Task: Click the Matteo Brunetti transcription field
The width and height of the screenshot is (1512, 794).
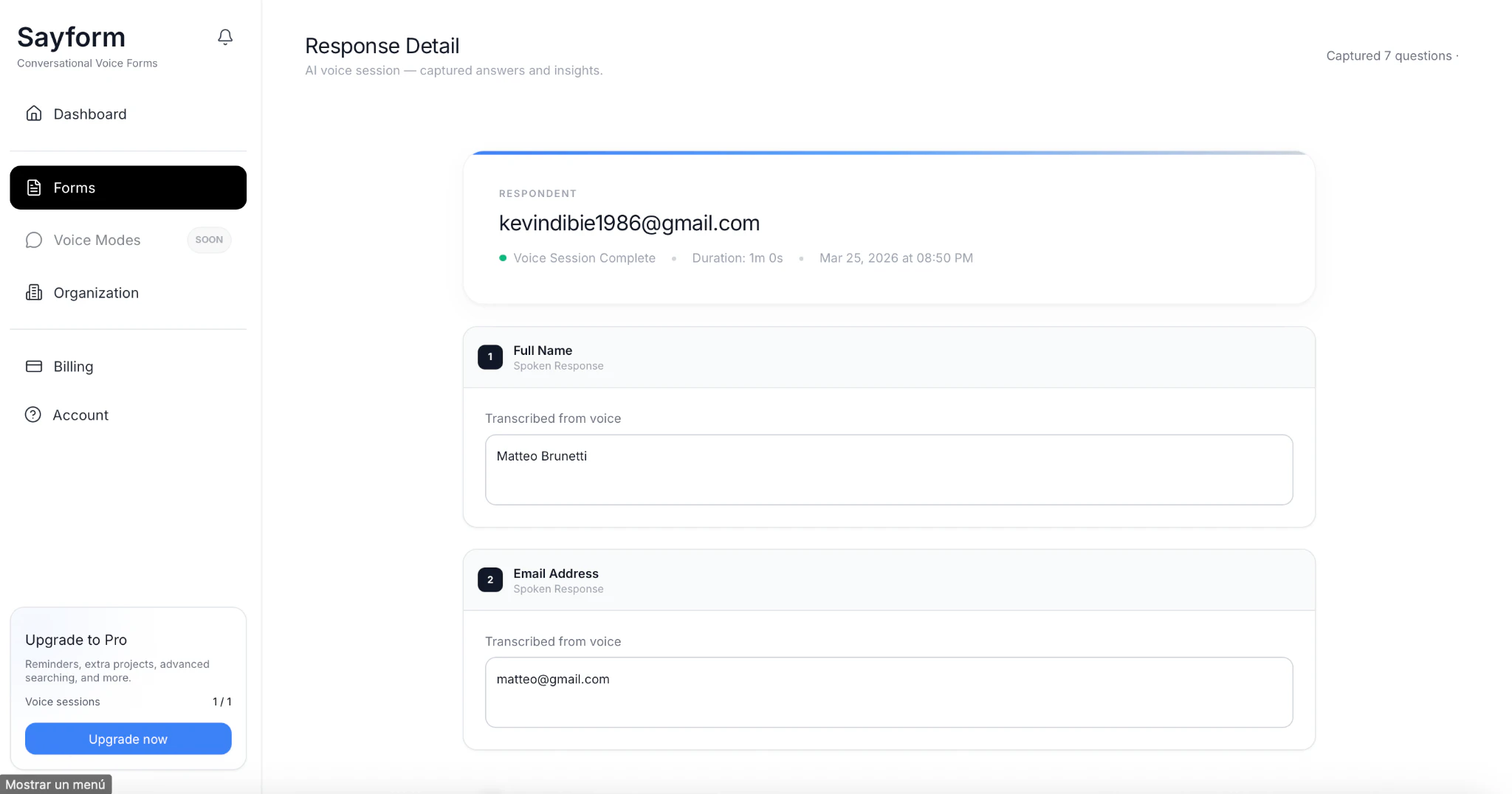Action: [x=889, y=469]
